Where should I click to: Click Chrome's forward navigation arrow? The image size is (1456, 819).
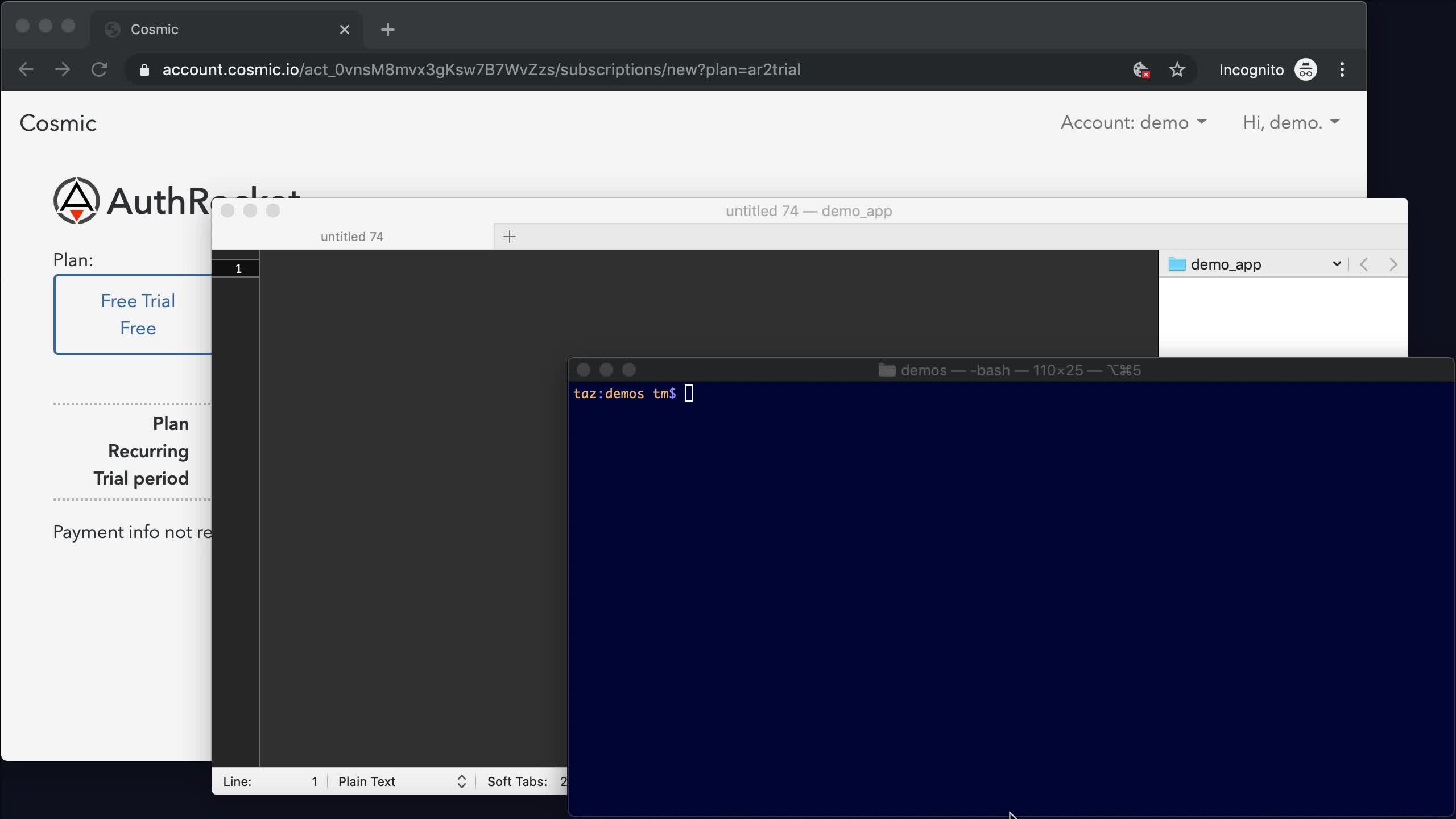(63, 69)
